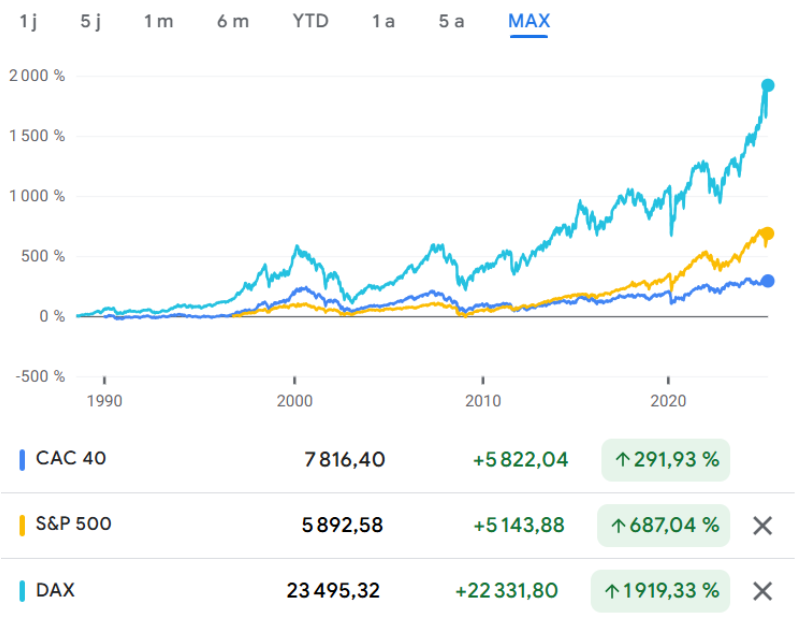Click the 687,04 % change badge
The width and height of the screenshot is (798, 617).
pos(663,525)
